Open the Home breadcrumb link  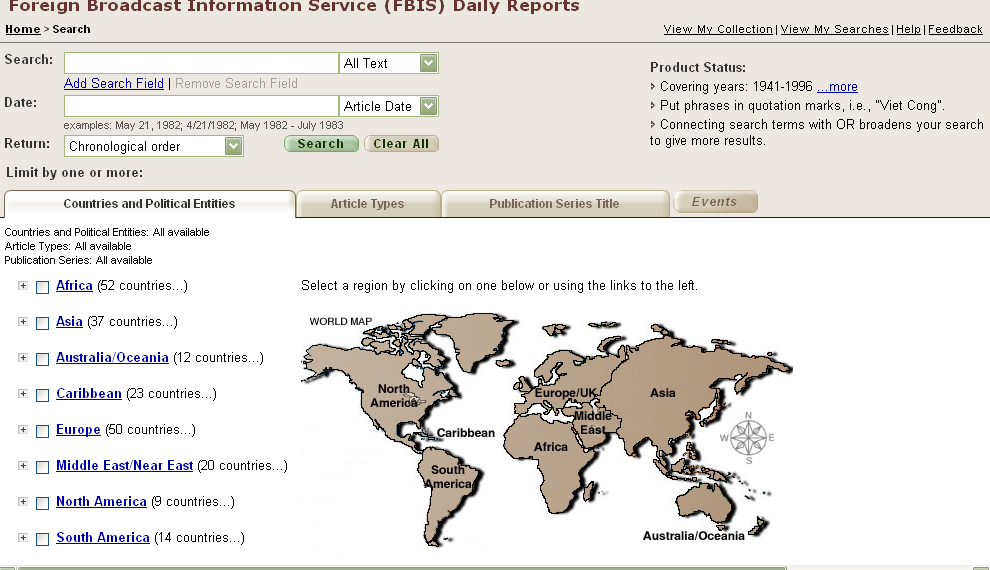(x=23, y=29)
